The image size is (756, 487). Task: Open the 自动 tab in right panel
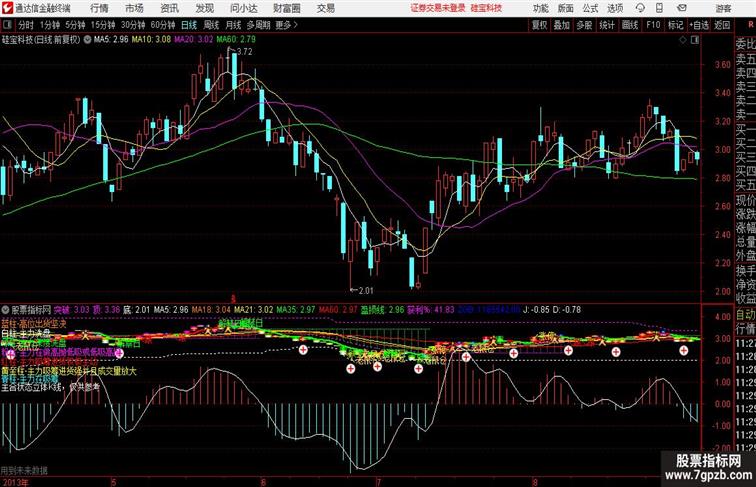pos(745,316)
